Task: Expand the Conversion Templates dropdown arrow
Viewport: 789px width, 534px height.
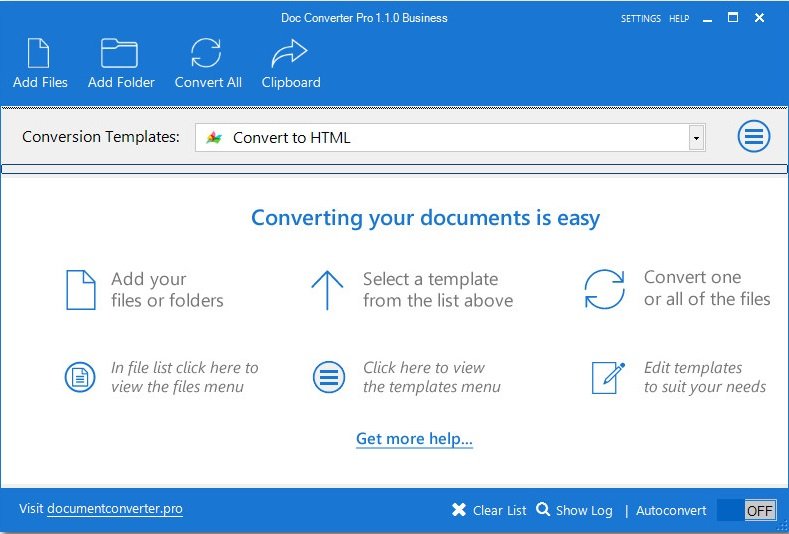Action: (x=696, y=138)
